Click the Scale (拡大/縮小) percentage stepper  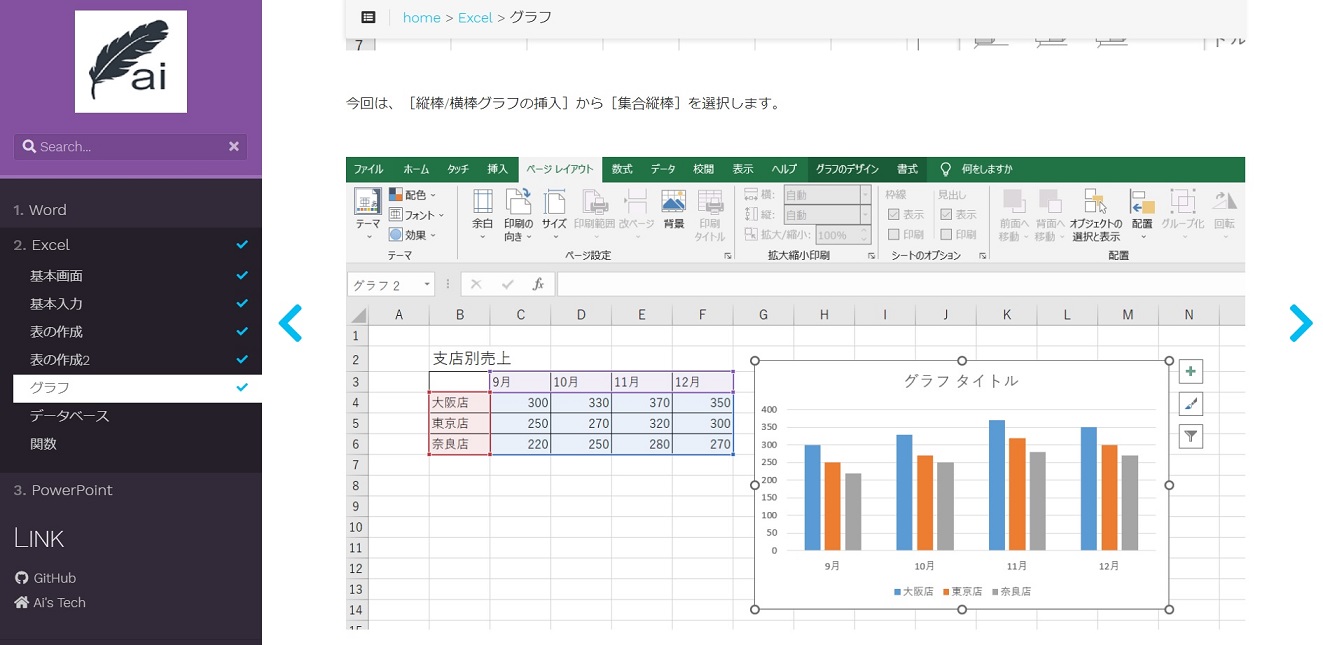pos(866,235)
